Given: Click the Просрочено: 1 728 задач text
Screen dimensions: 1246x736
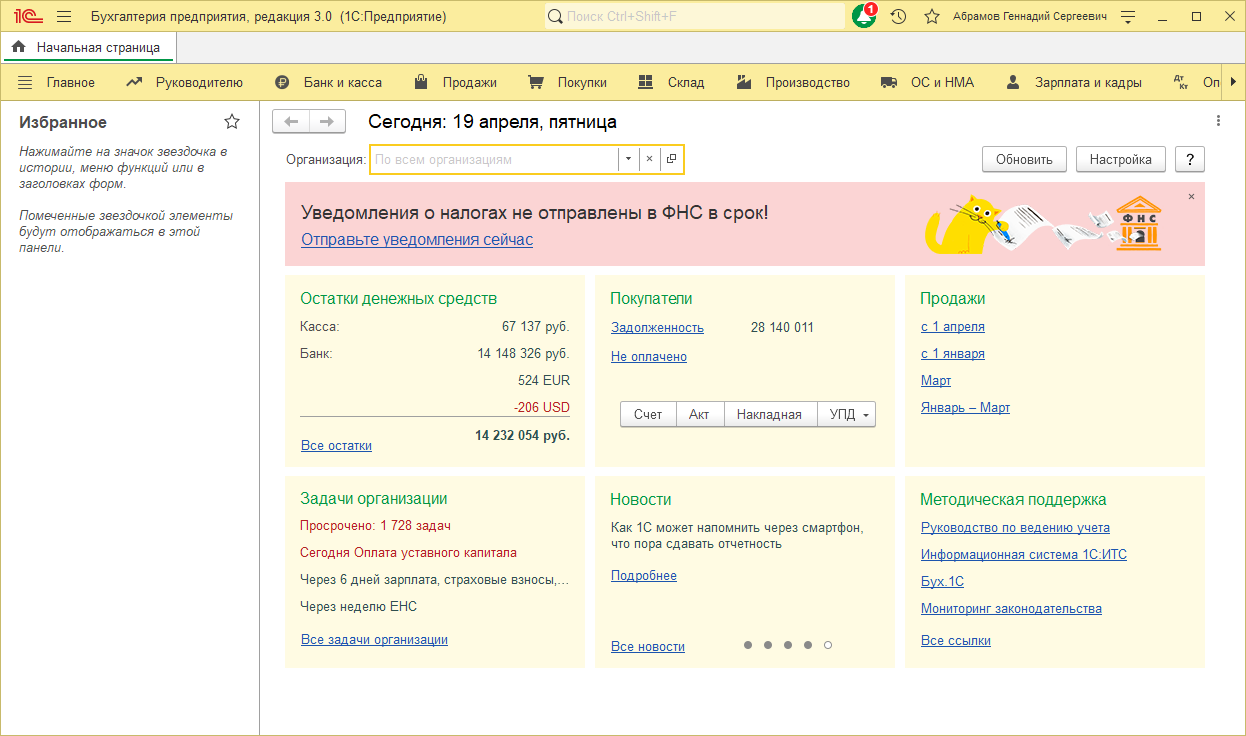Looking at the screenshot, I should [375, 526].
